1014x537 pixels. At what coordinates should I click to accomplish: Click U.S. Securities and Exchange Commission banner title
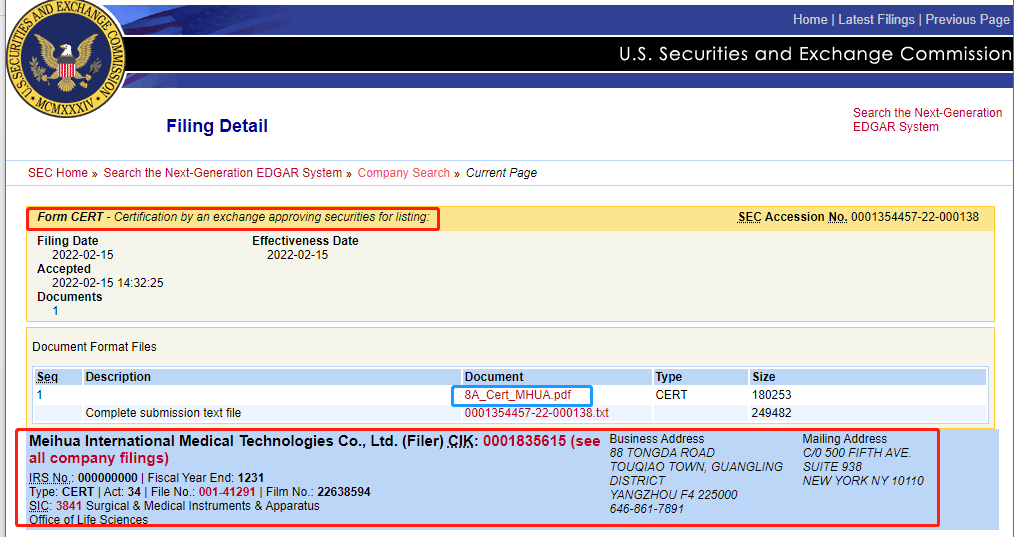(814, 54)
